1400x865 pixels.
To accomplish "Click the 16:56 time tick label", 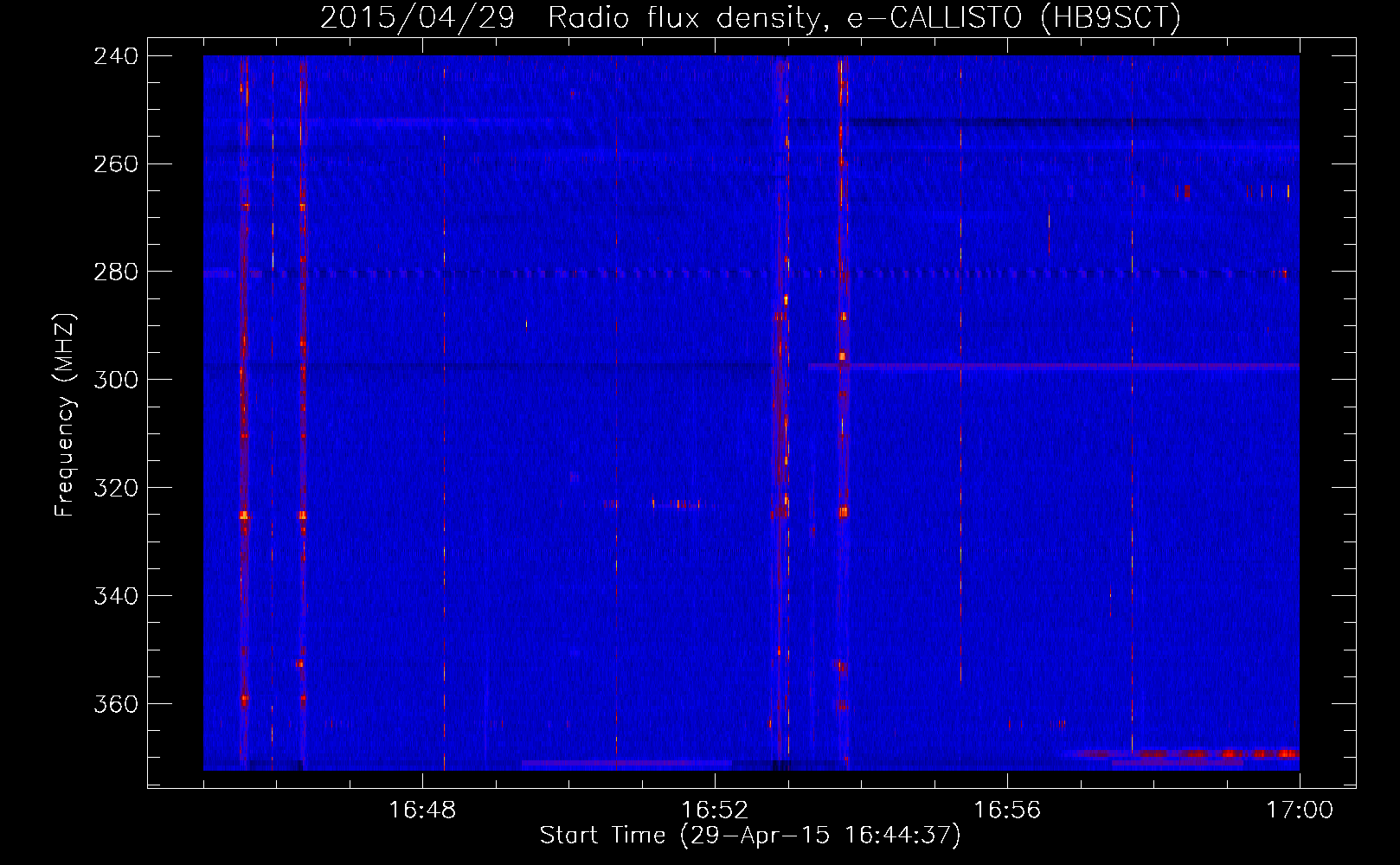I will pos(1007,811).
